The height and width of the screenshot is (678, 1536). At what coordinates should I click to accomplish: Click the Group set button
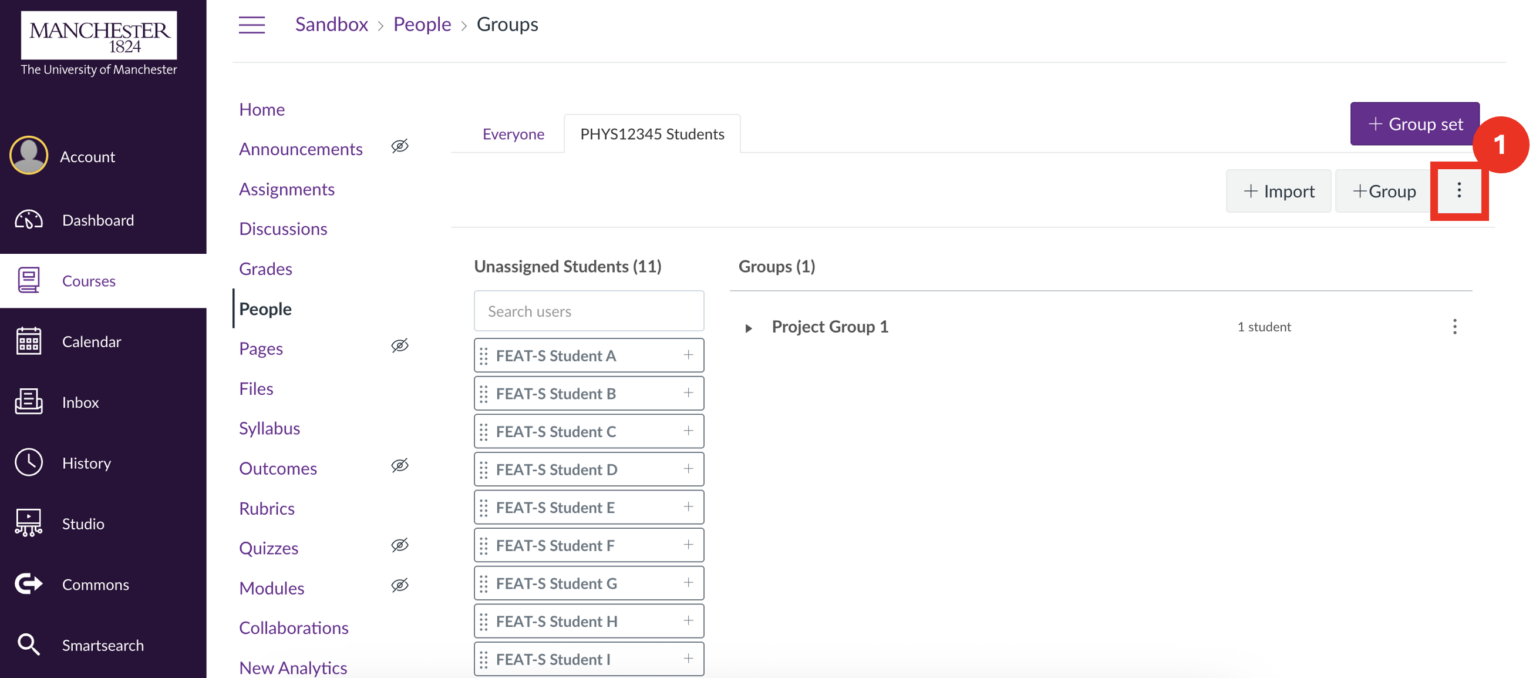(x=1414, y=124)
